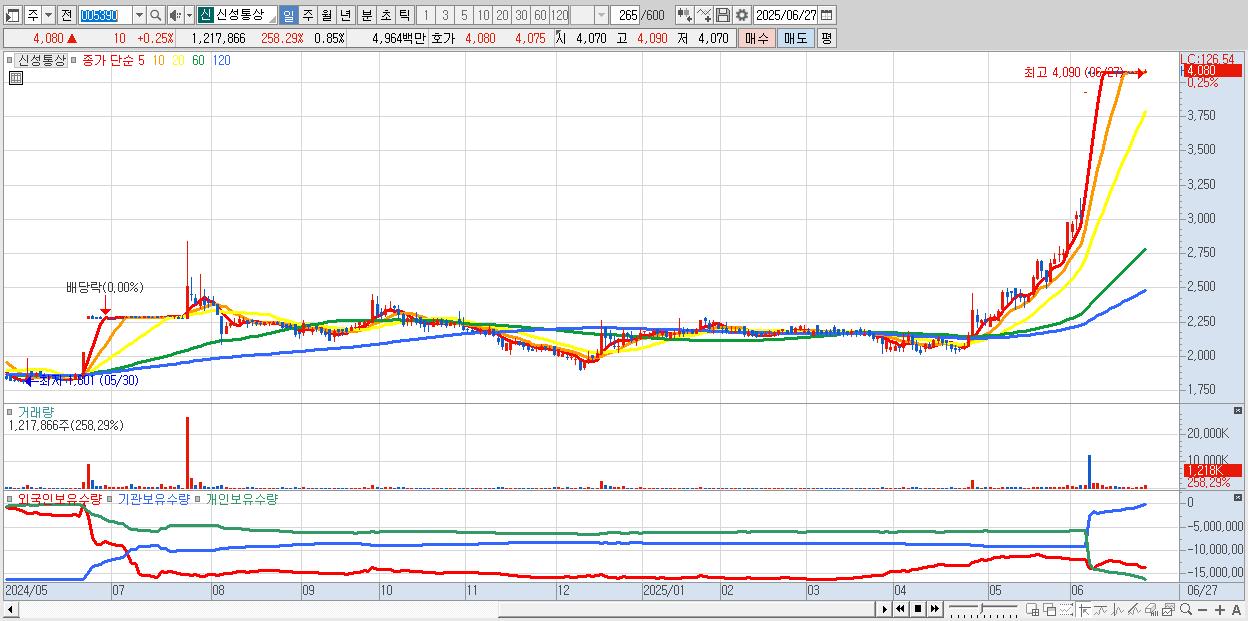The image size is (1248, 621).
Task: Set interval to 30
Action: tap(521, 15)
